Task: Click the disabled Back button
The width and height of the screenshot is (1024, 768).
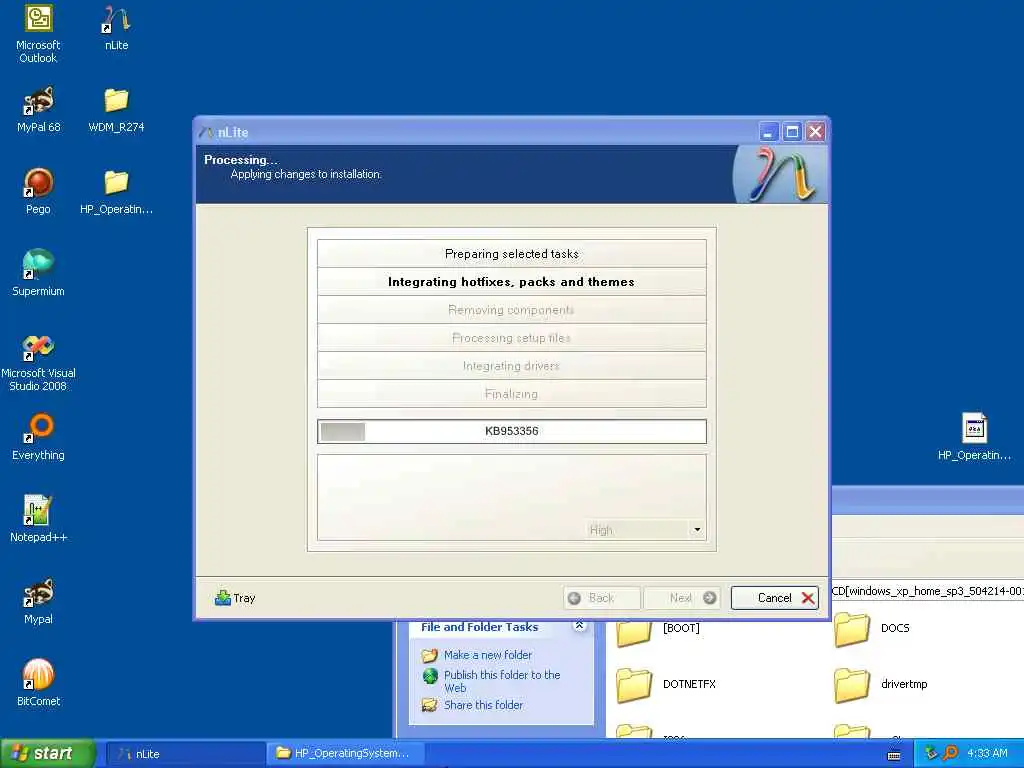Action: click(601, 598)
